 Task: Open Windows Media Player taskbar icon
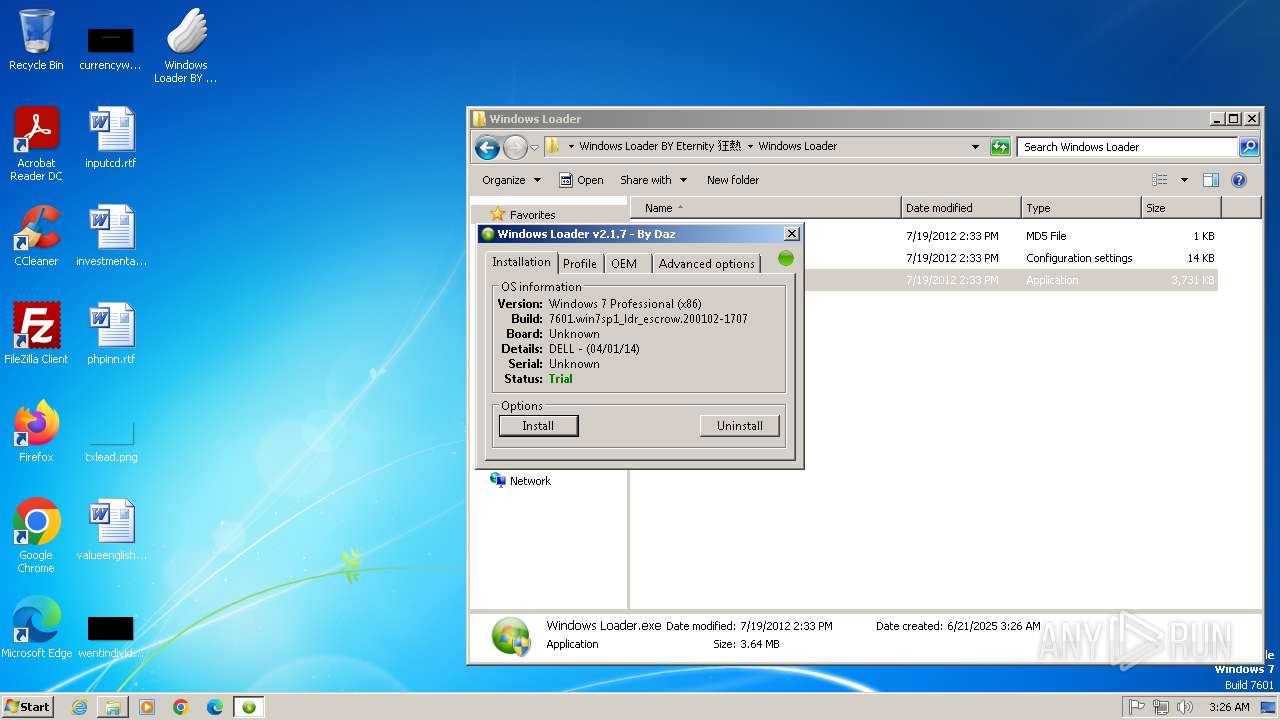coord(147,707)
